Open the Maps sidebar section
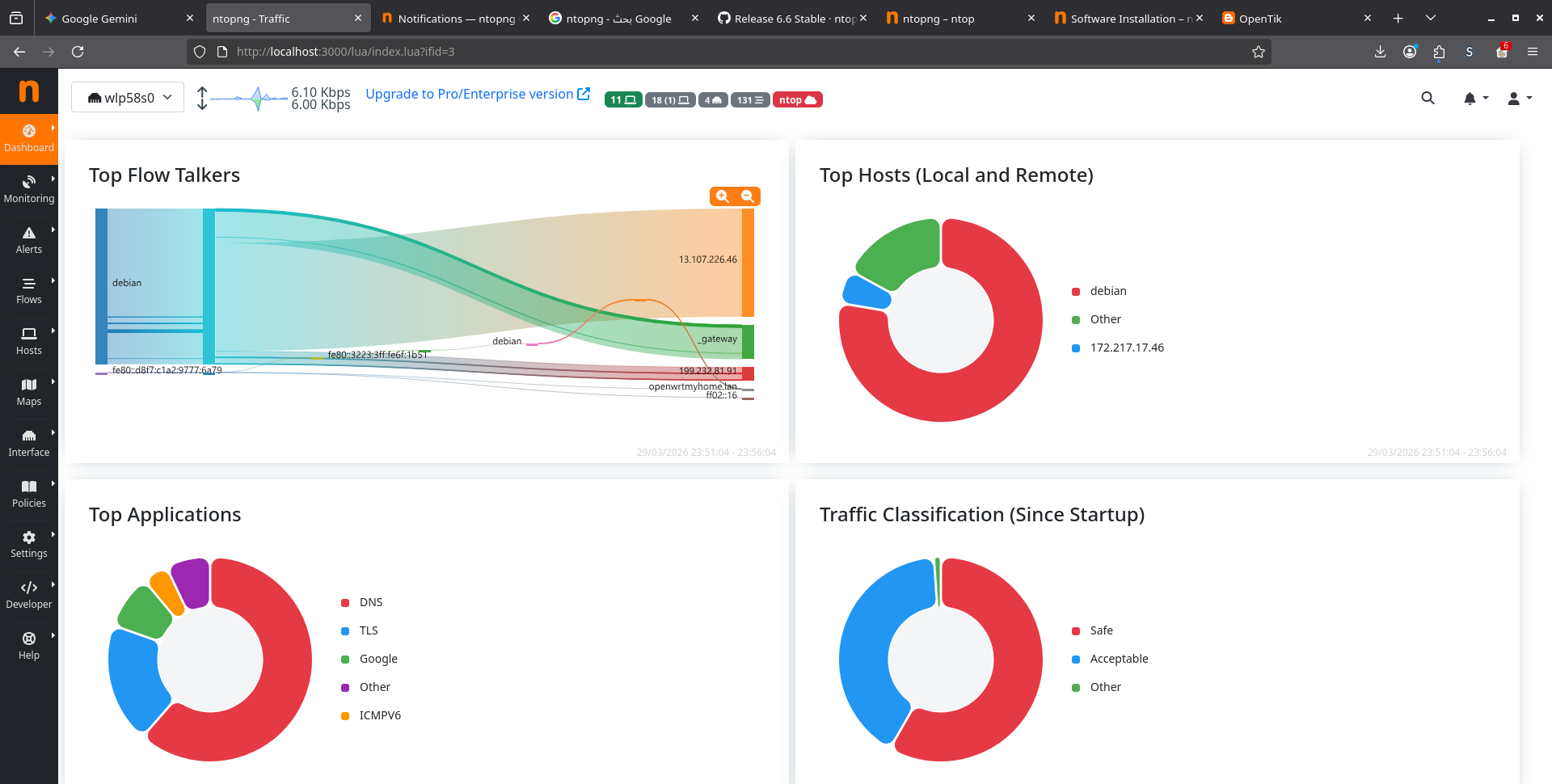This screenshot has width=1552, height=784. [29, 392]
